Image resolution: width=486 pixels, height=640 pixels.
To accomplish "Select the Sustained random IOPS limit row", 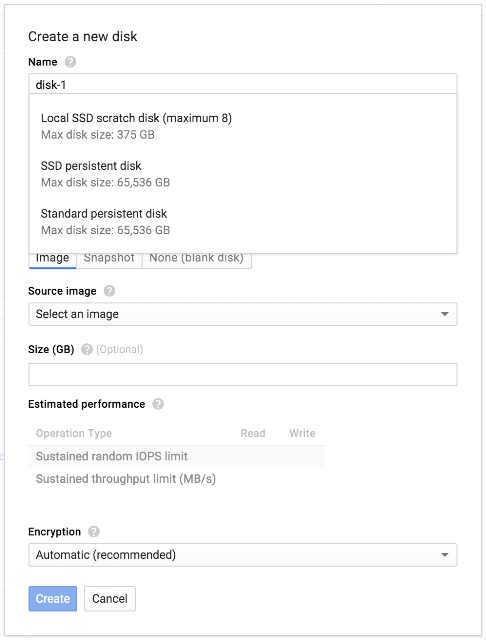I will pos(177,456).
